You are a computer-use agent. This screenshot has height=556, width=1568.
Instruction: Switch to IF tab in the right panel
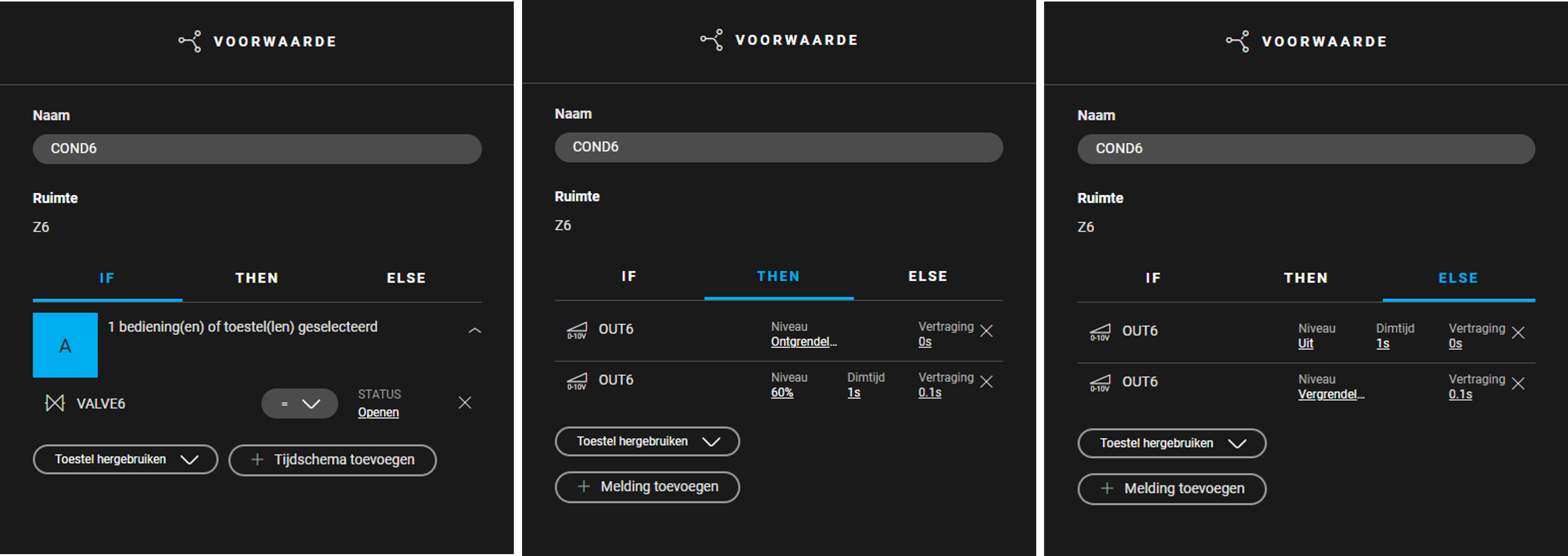pyautogui.click(x=1153, y=278)
